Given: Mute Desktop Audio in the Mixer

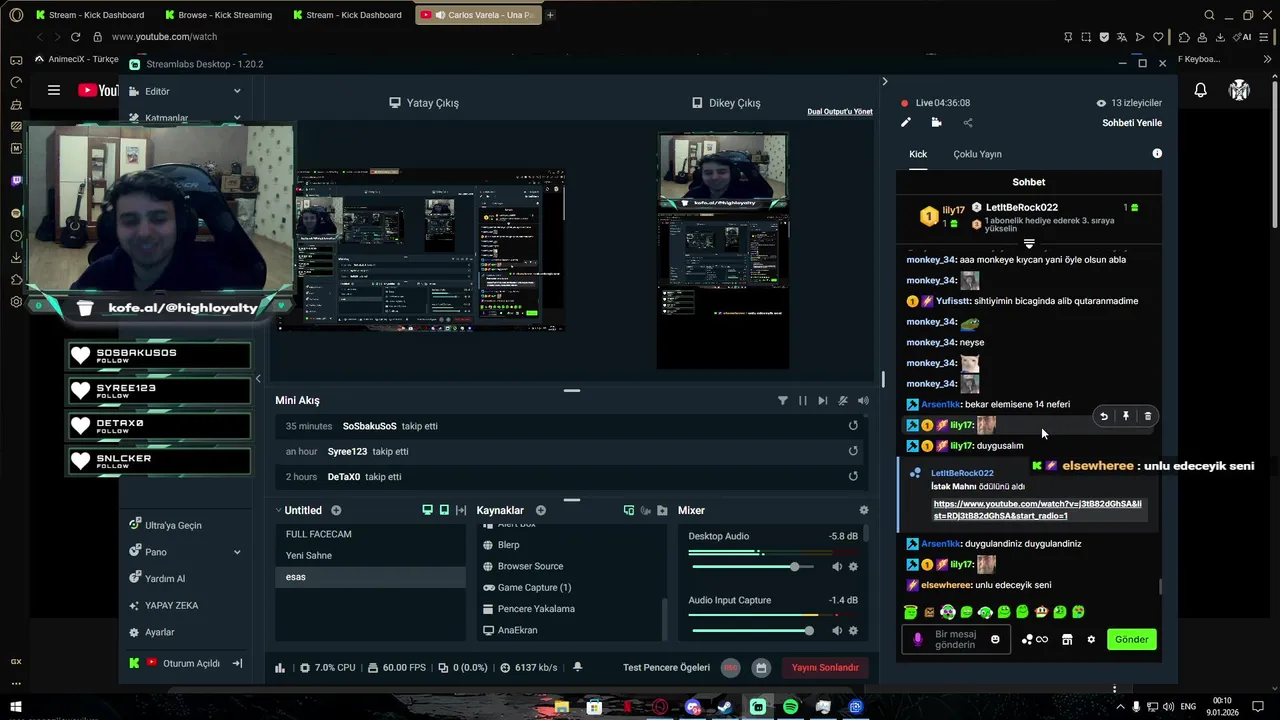Looking at the screenshot, I should pyautogui.click(x=837, y=567).
